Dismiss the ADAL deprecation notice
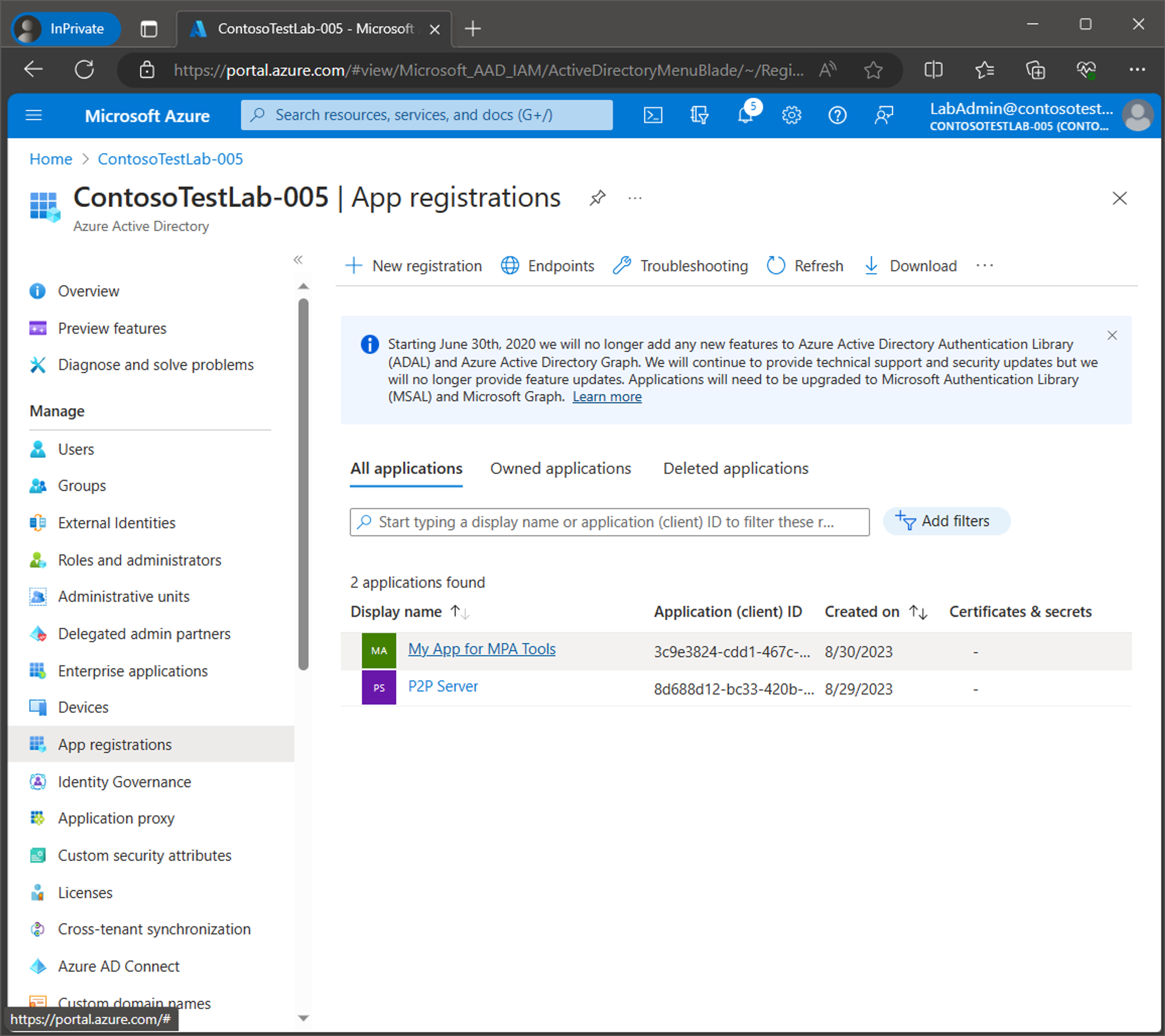The height and width of the screenshot is (1036, 1165). click(1112, 335)
